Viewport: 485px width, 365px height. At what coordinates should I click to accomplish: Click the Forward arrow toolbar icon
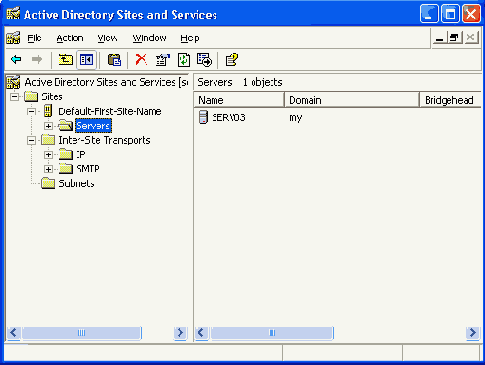[x=37, y=60]
